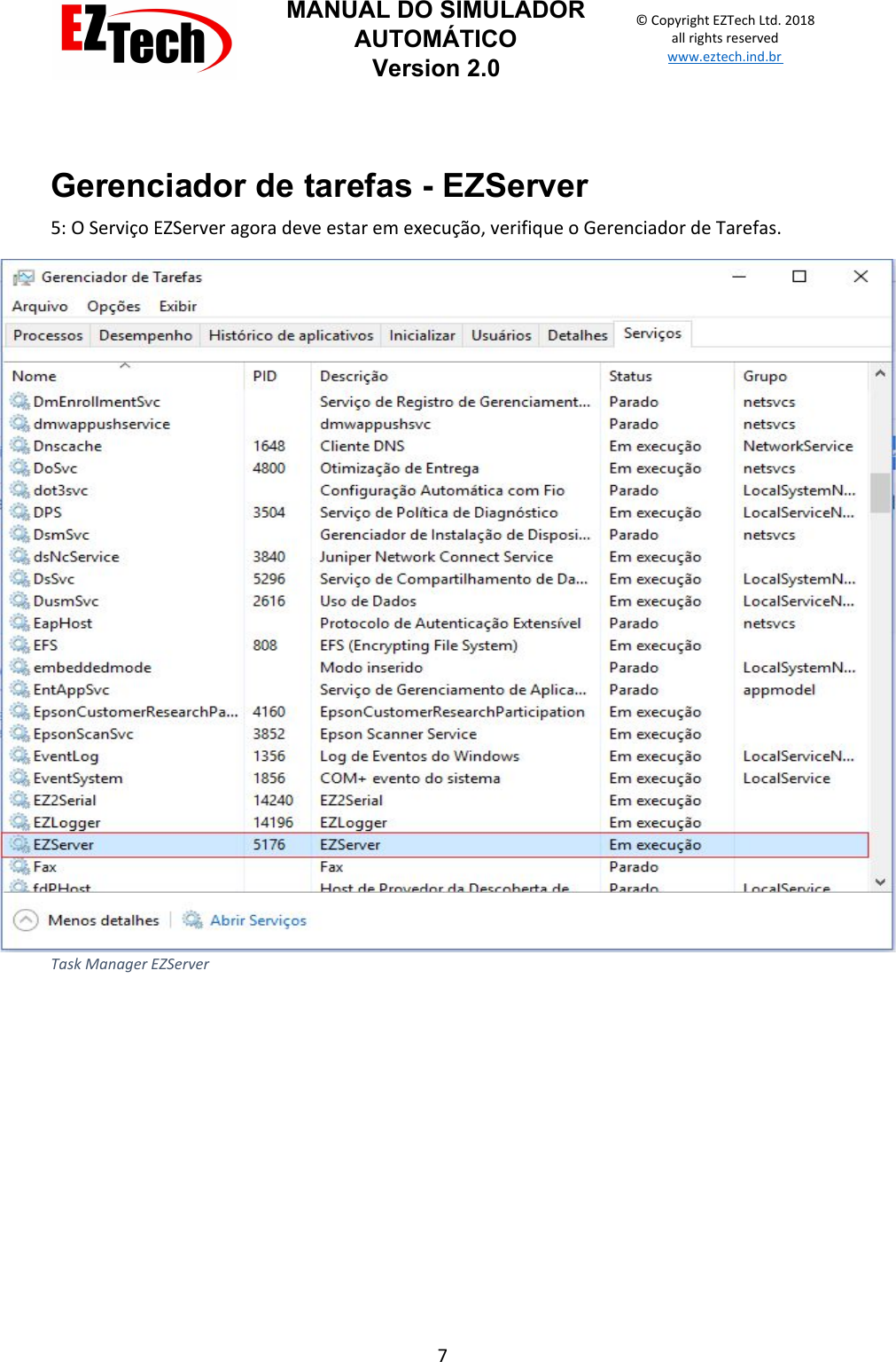Click the EntAppSvc service gear icon
Screen dimensions: 896x1362
[x=19, y=689]
